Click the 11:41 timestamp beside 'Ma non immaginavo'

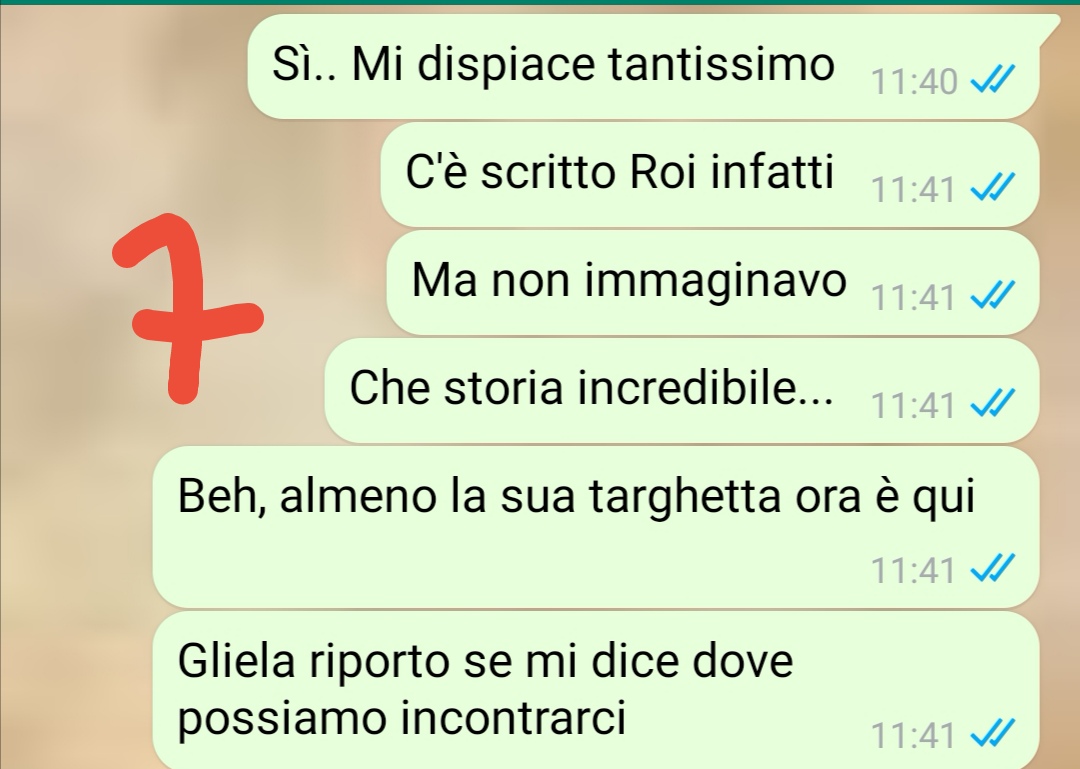click(x=913, y=297)
